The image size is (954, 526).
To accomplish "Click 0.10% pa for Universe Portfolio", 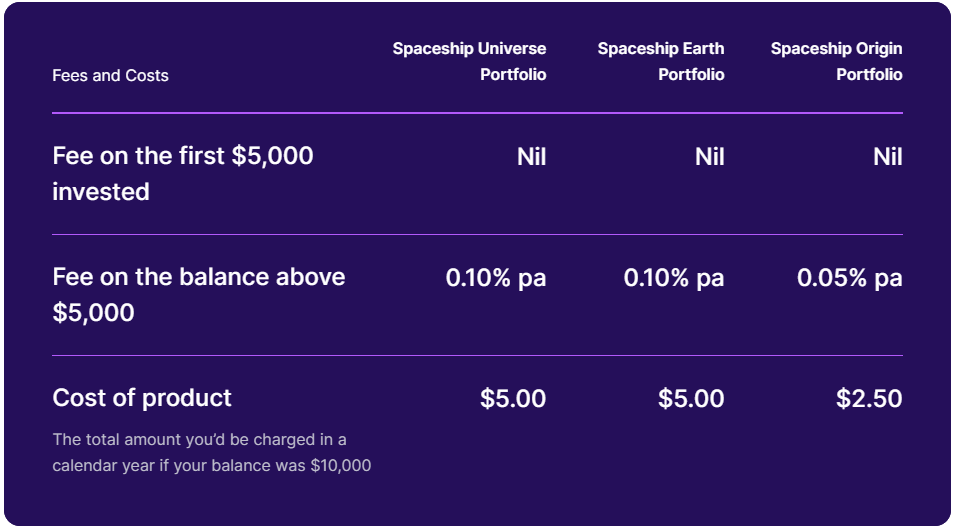I will 496,278.
